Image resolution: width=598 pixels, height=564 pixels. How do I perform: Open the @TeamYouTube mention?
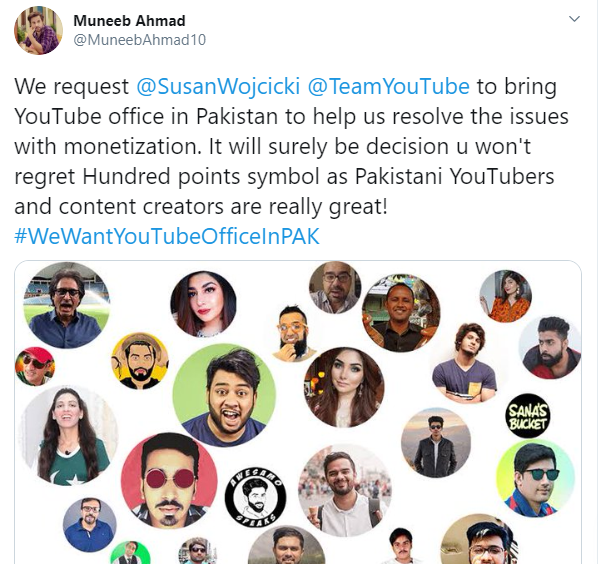(388, 87)
